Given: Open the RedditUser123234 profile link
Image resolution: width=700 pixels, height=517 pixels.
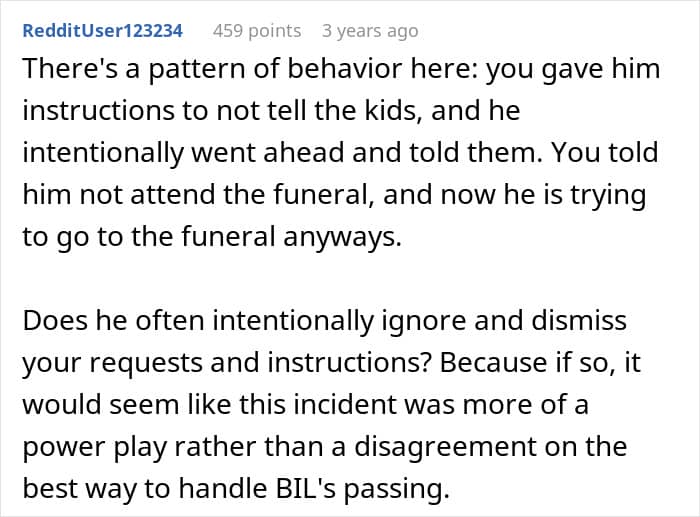Looking at the screenshot, I should pos(103,31).
